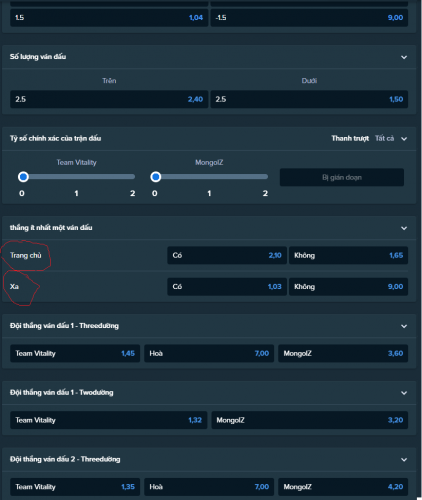Click the Bị gián đoạn button
The height and width of the screenshot is (500, 422).
pos(342,177)
